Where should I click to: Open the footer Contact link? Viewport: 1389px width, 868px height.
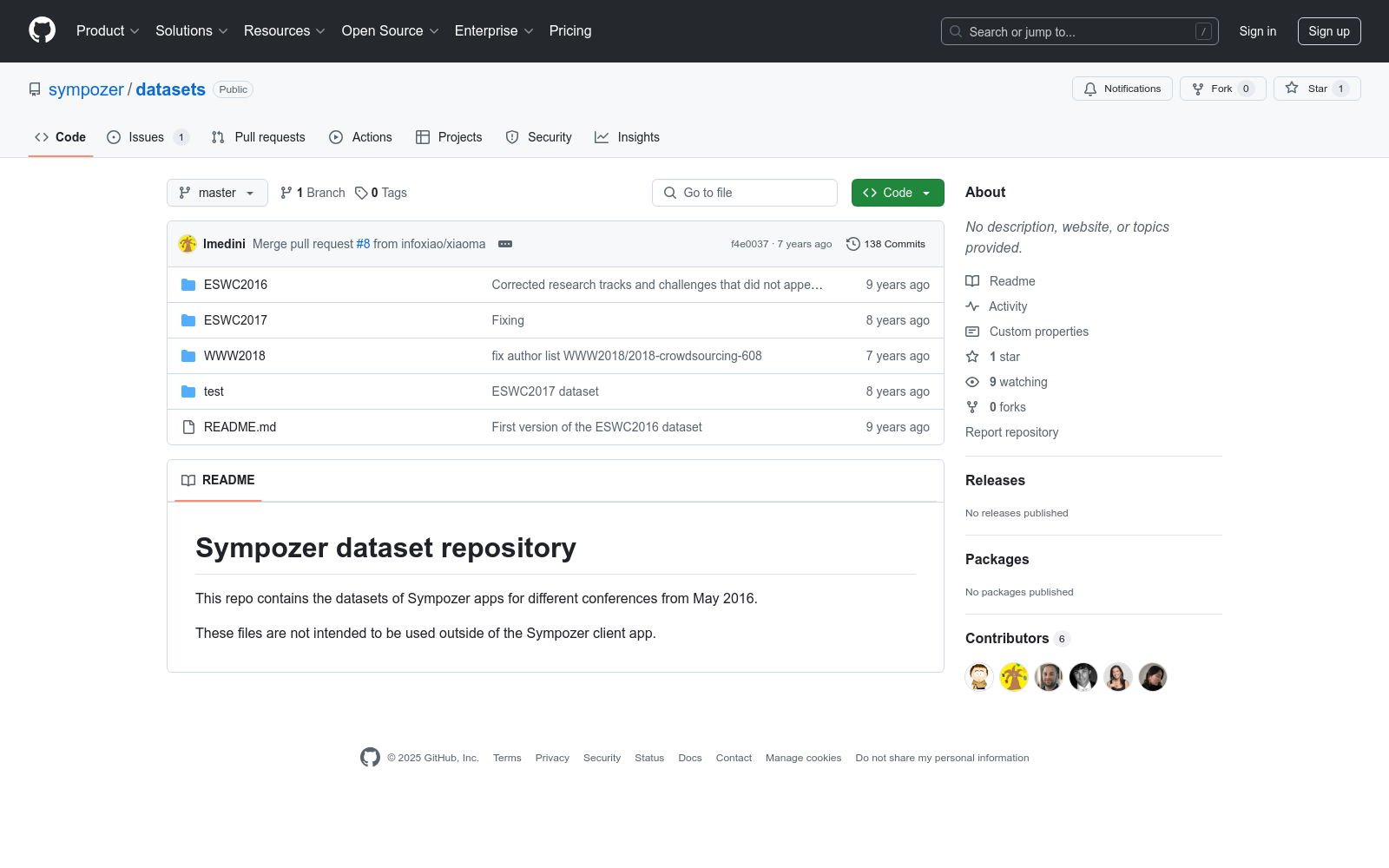tap(734, 758)
